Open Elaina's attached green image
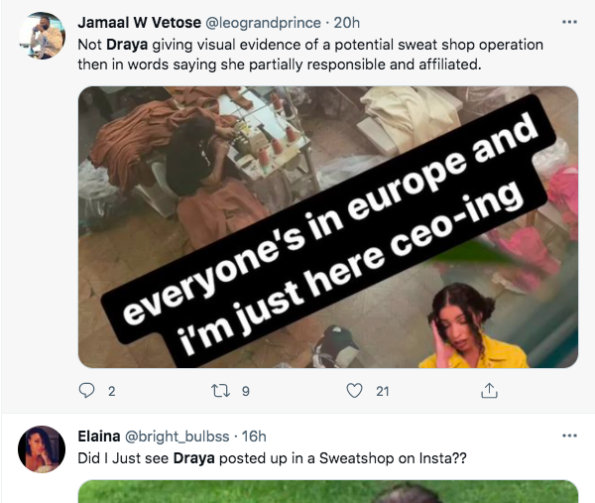Screen dimensions: 595x503 (328, 492)
